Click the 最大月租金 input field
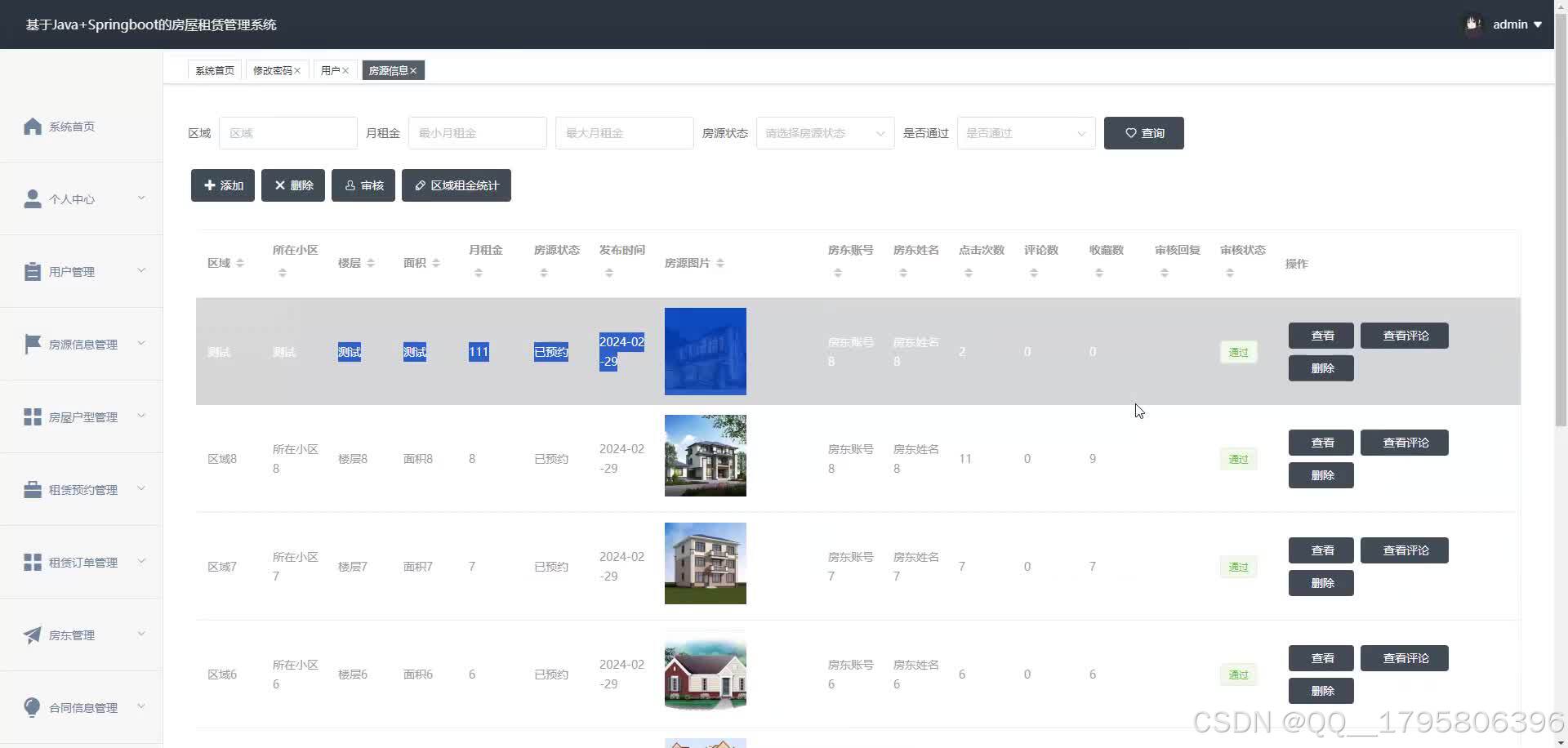Image resolution: width=1568 pixels, height=748 pixels. [x=625, y=133]
